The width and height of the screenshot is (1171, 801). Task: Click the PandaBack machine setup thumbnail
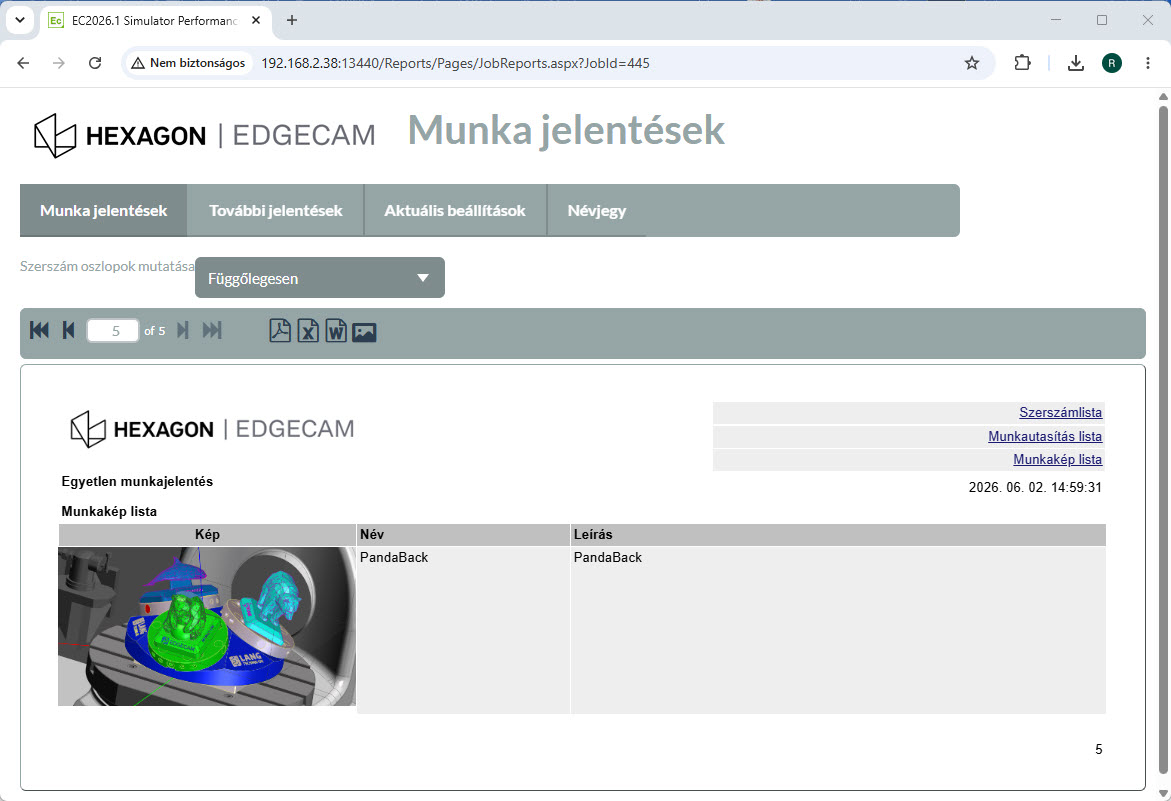click(x=207, y=626)
